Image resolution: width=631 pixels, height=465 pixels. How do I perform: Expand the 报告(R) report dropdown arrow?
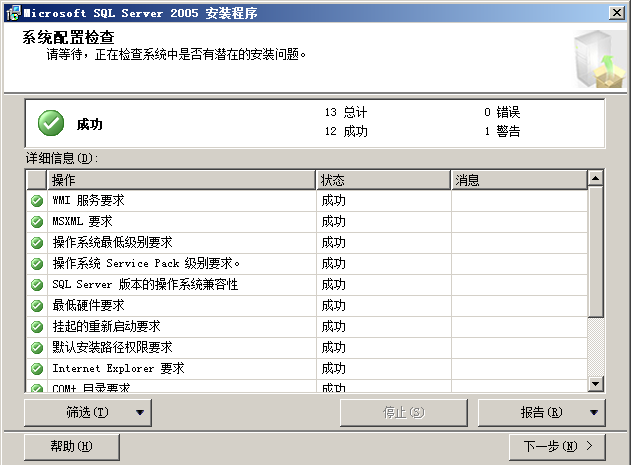click(594, 412)
